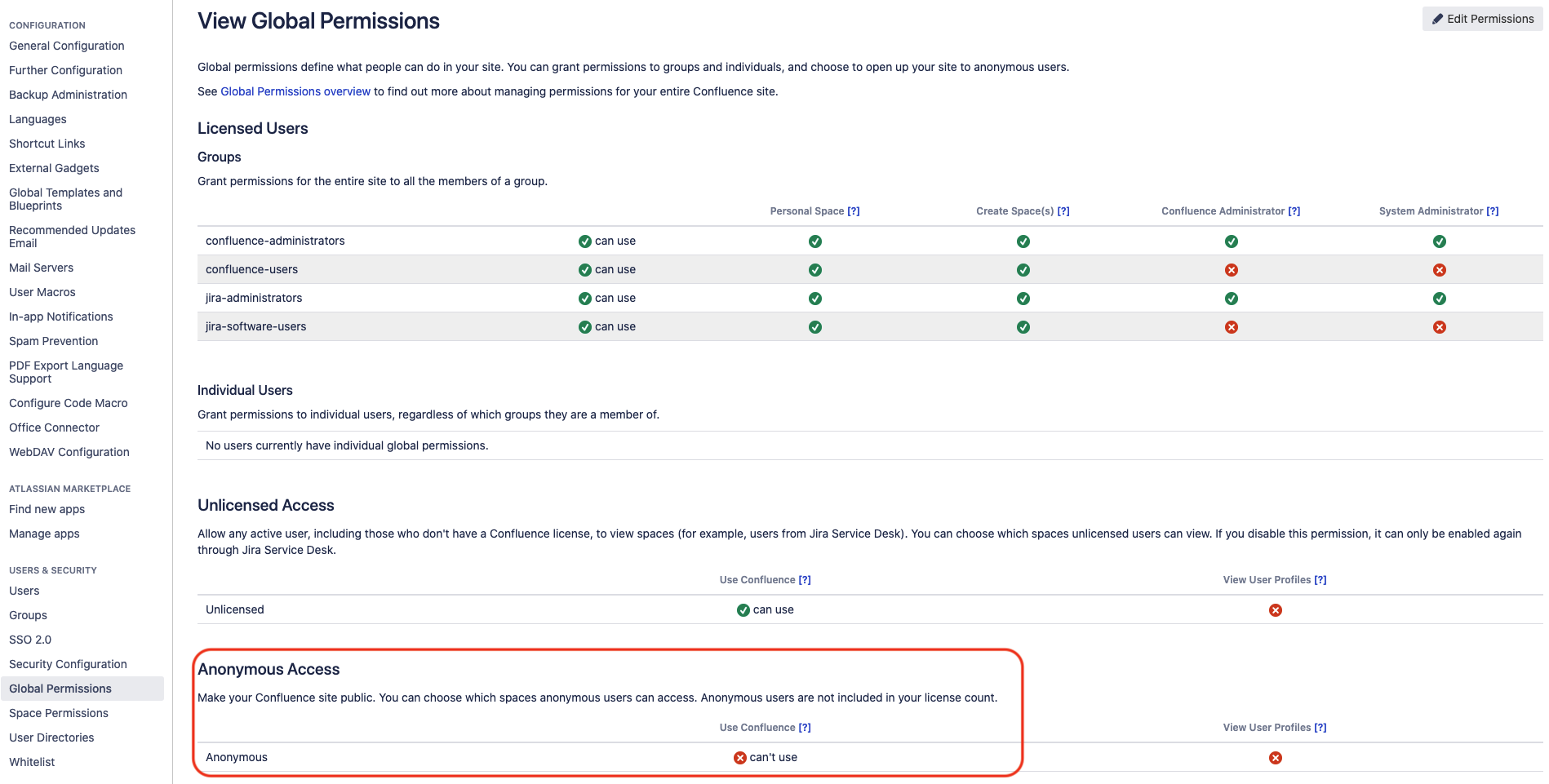The image size is (1549, 784).
Task: Go to Backup Administration
Action: (x=68, y=95)
